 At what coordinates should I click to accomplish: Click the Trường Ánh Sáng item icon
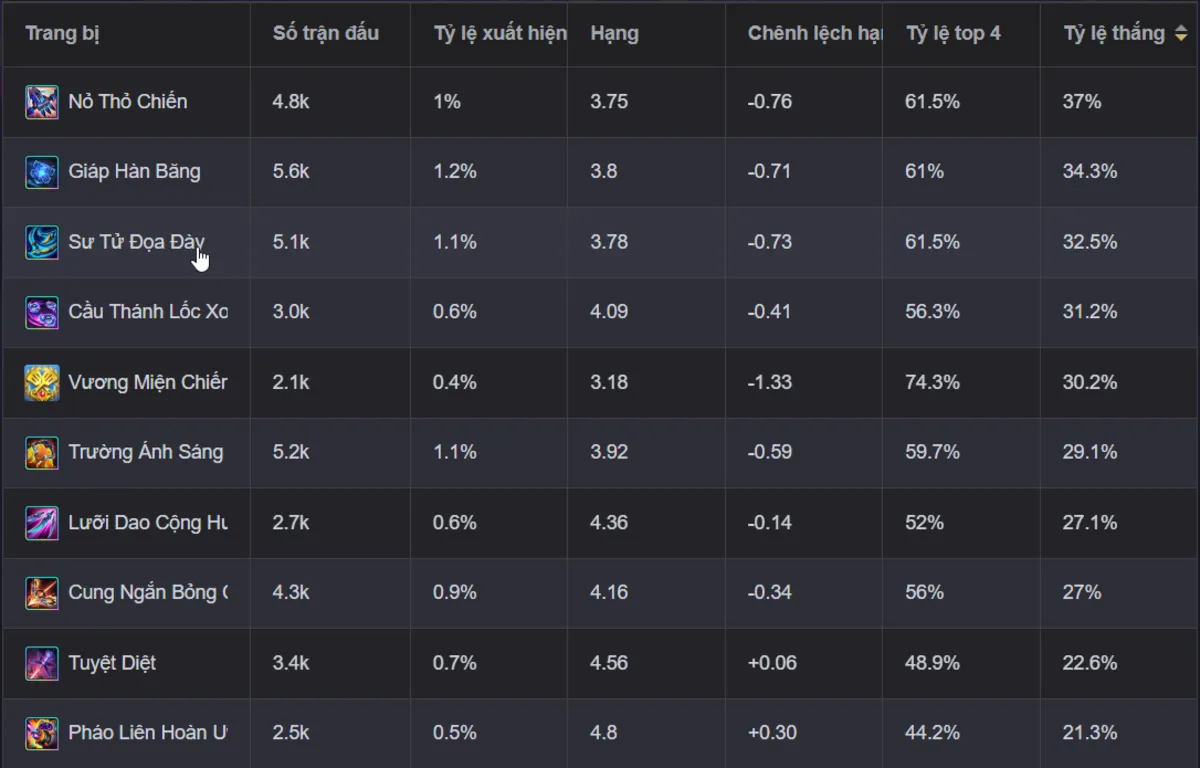(42, 452)
